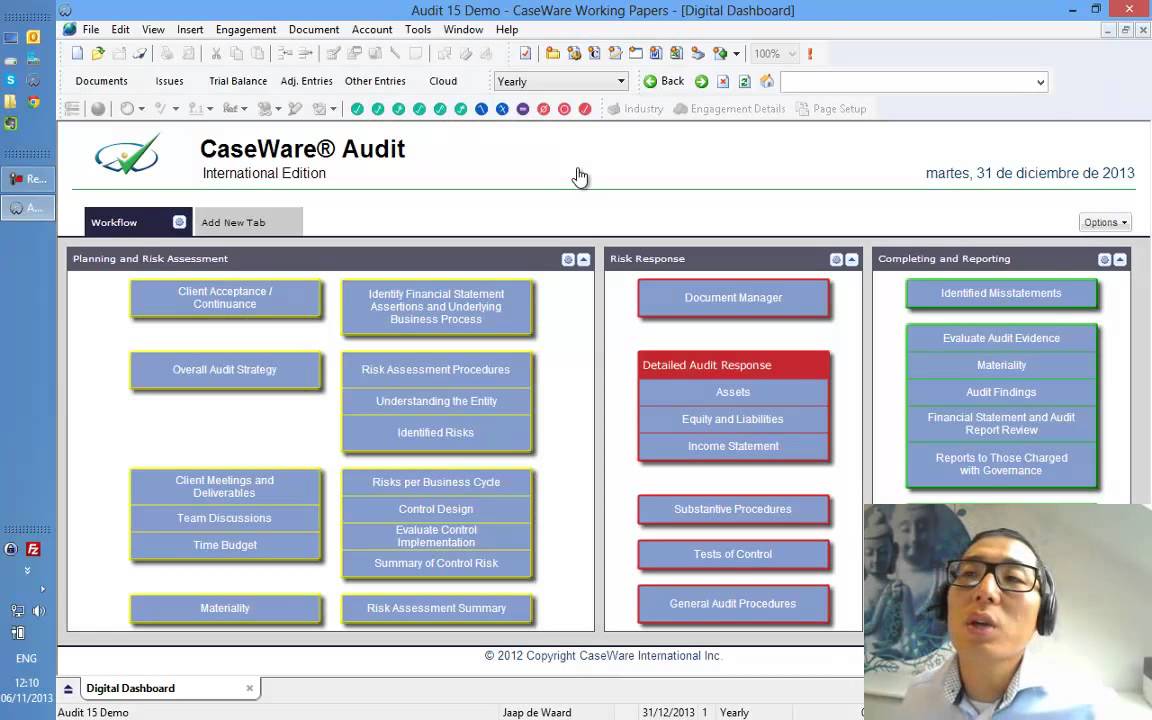Switch to the Adj. Entries view
This screenshot has width=1152, height=720.
306,81
